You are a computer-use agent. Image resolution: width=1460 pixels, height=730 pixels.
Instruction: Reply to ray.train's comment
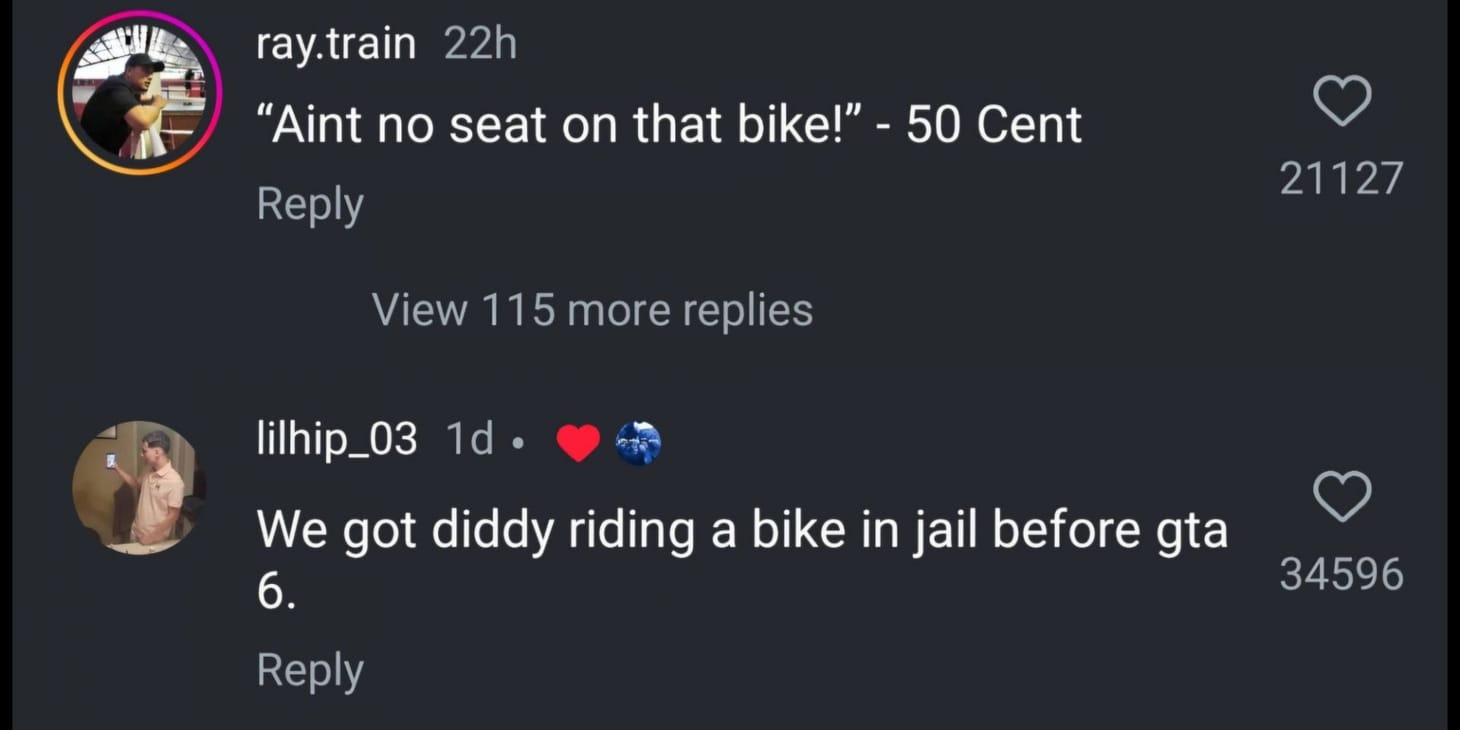pyautogui.click(x=309, y=203)
